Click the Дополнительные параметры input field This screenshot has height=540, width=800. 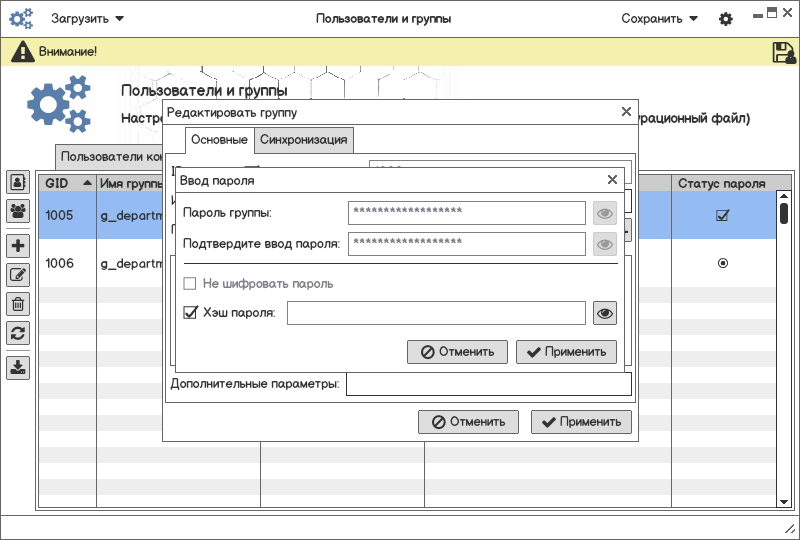click(489, 384)
